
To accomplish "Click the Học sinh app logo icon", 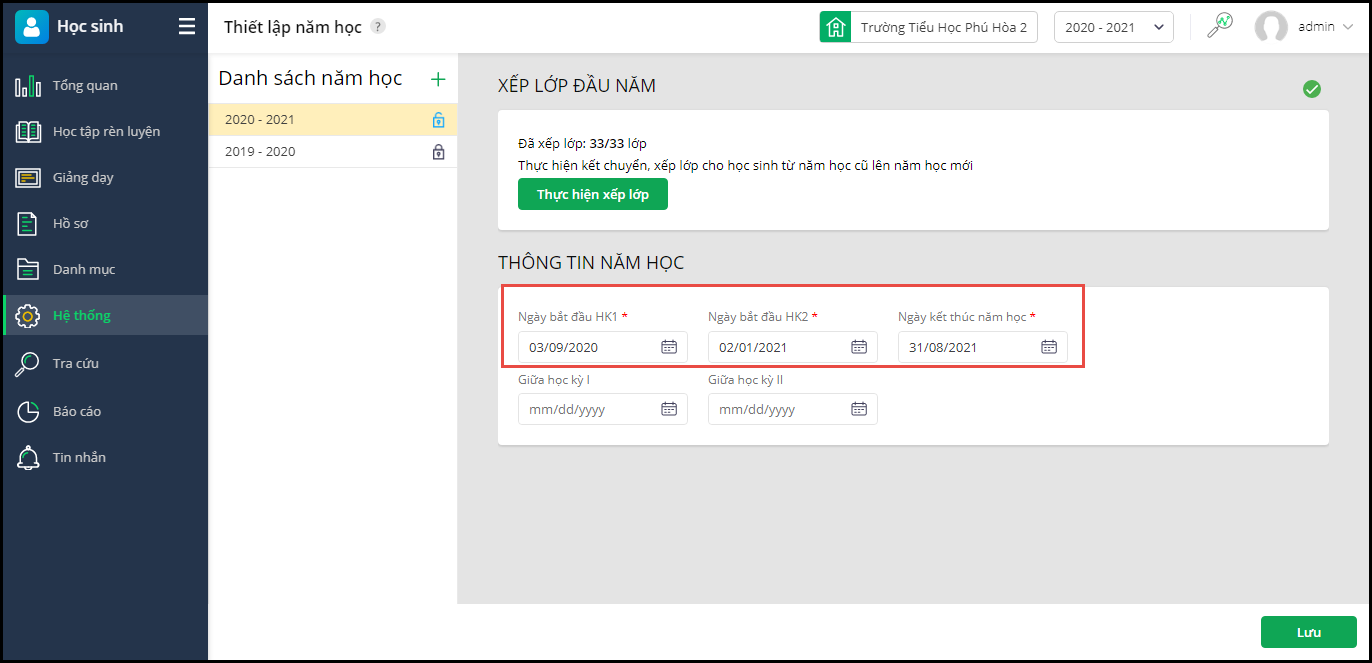I will coord(32,27).
